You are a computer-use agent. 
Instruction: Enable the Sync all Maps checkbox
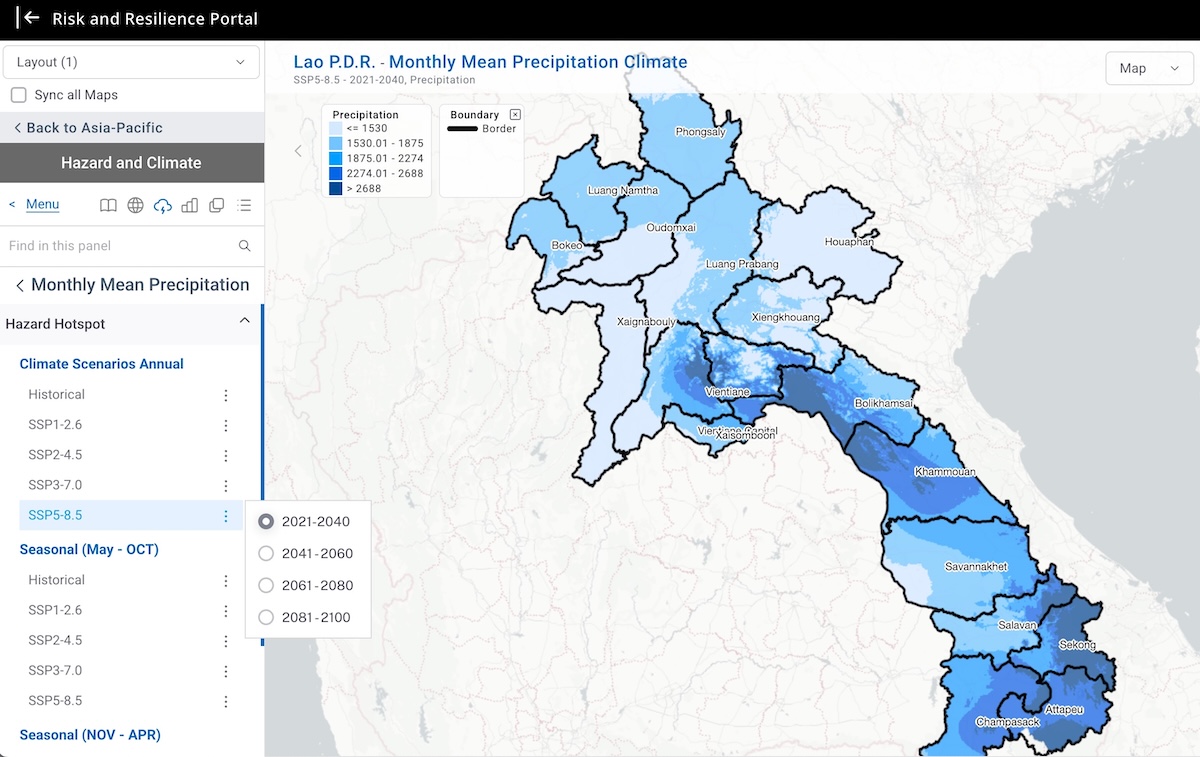pyautogui.click(x=18, y=95)
